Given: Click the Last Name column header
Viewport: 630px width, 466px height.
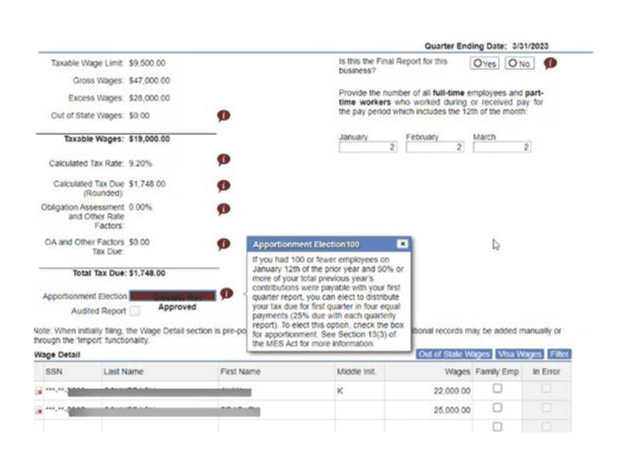Looking at the screenshot, I should pos(123,372).
